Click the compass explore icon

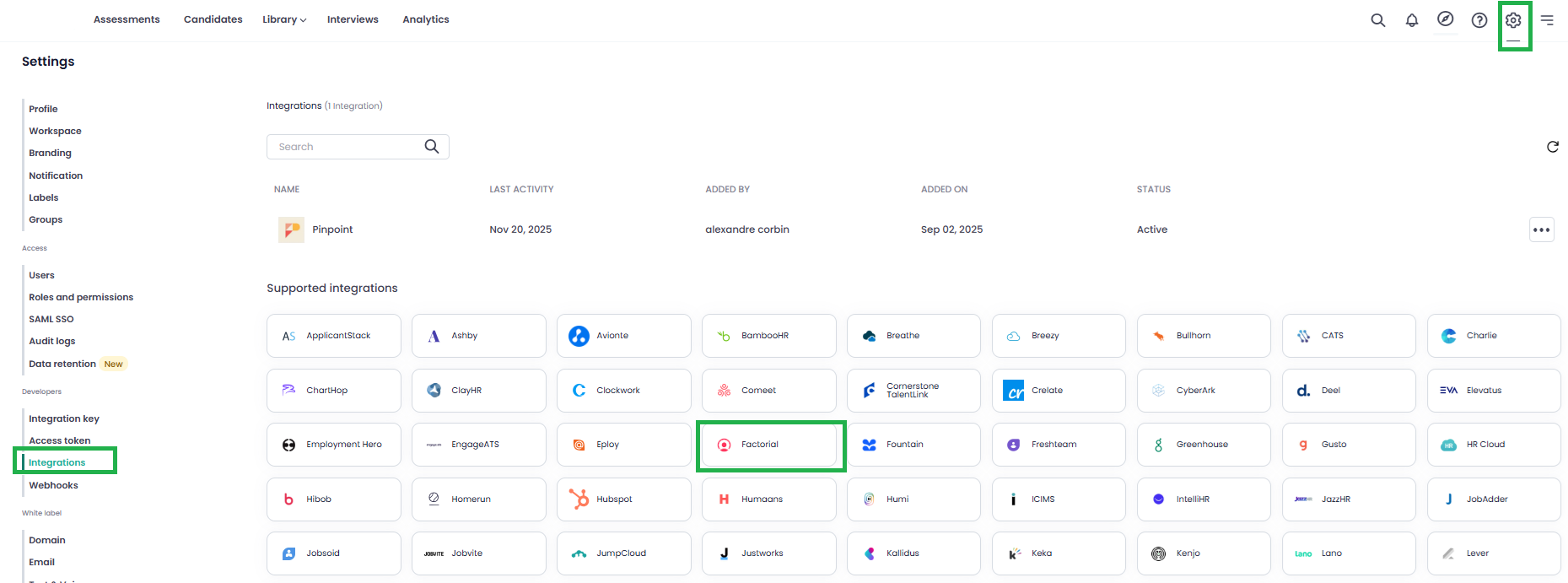[1446, 19]
